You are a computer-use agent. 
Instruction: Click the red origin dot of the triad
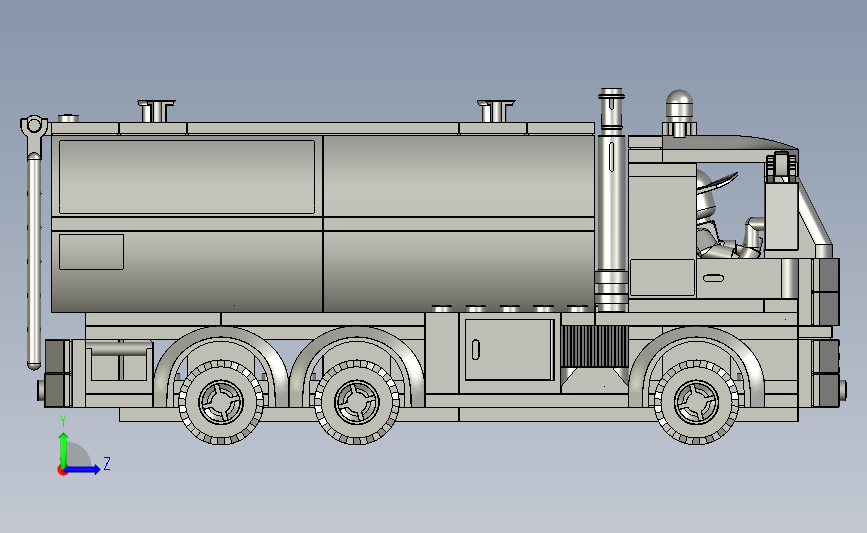(x=62, y=471)
